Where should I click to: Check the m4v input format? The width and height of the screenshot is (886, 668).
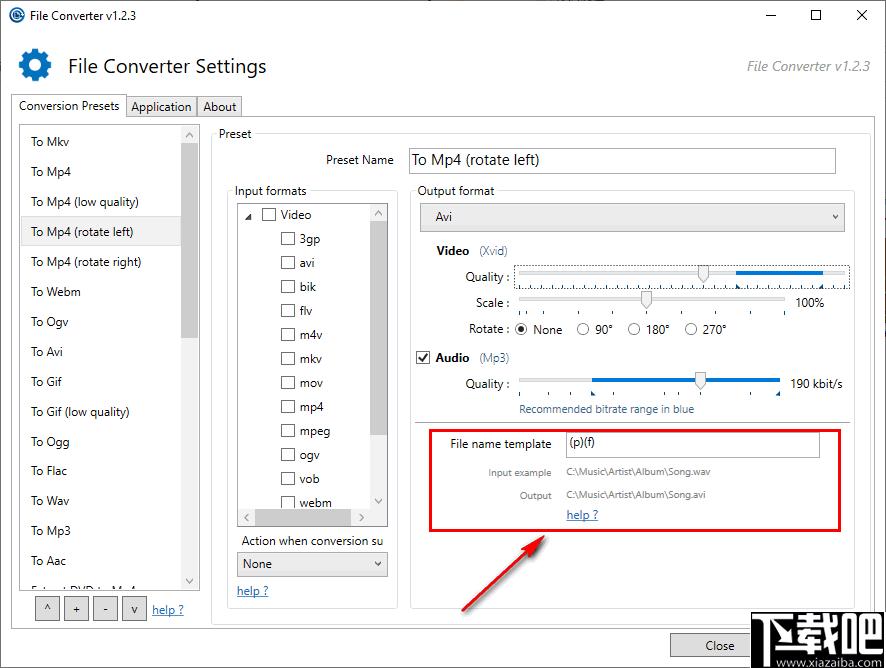pos(288,335)
